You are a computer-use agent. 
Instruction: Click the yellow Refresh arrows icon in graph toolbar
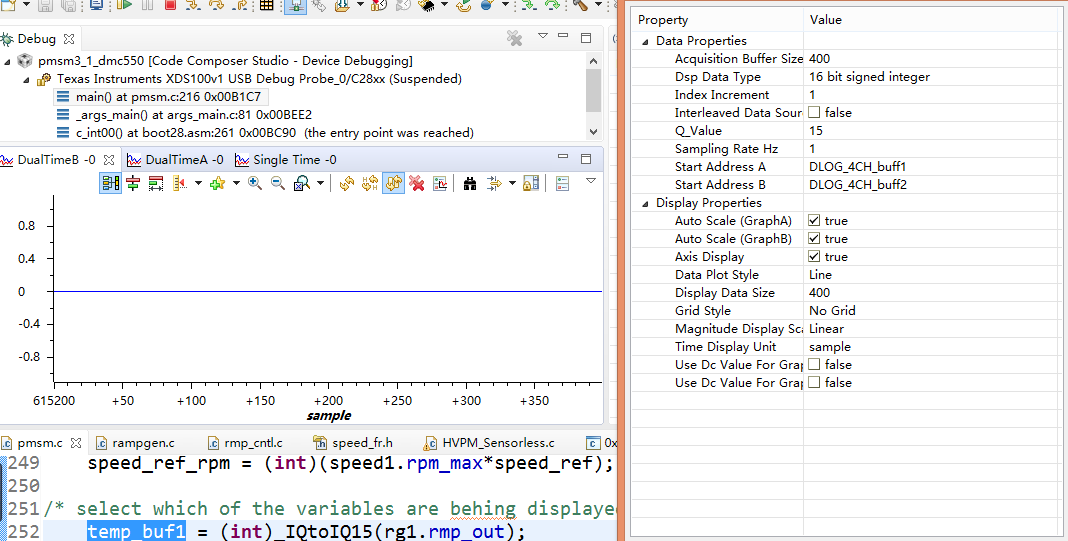pyautogui.click(x=347, y=183)
